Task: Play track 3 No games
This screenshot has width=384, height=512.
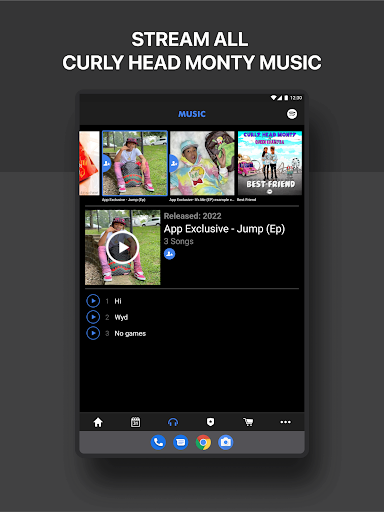Action: [93, 333]
